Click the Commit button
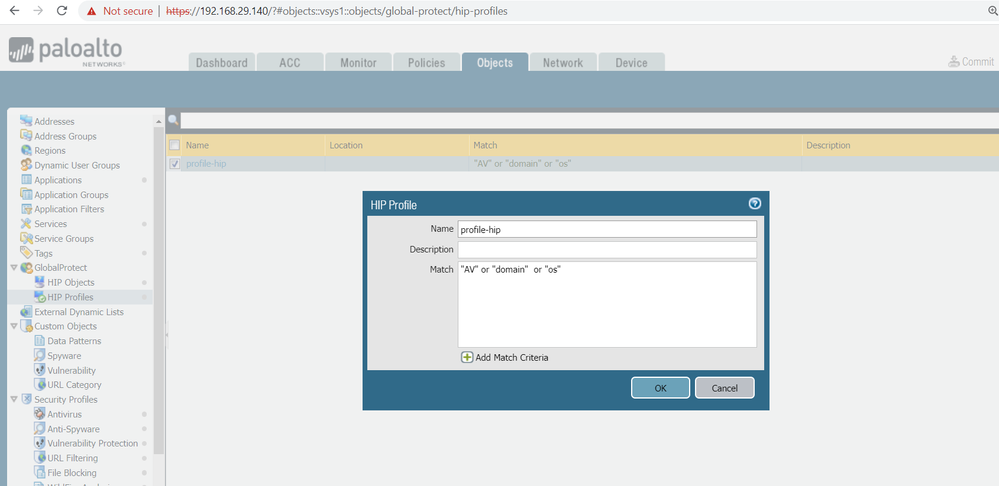The height and width of the screenshot is (486, 999). pyautogui.click(x=971, y=62)
